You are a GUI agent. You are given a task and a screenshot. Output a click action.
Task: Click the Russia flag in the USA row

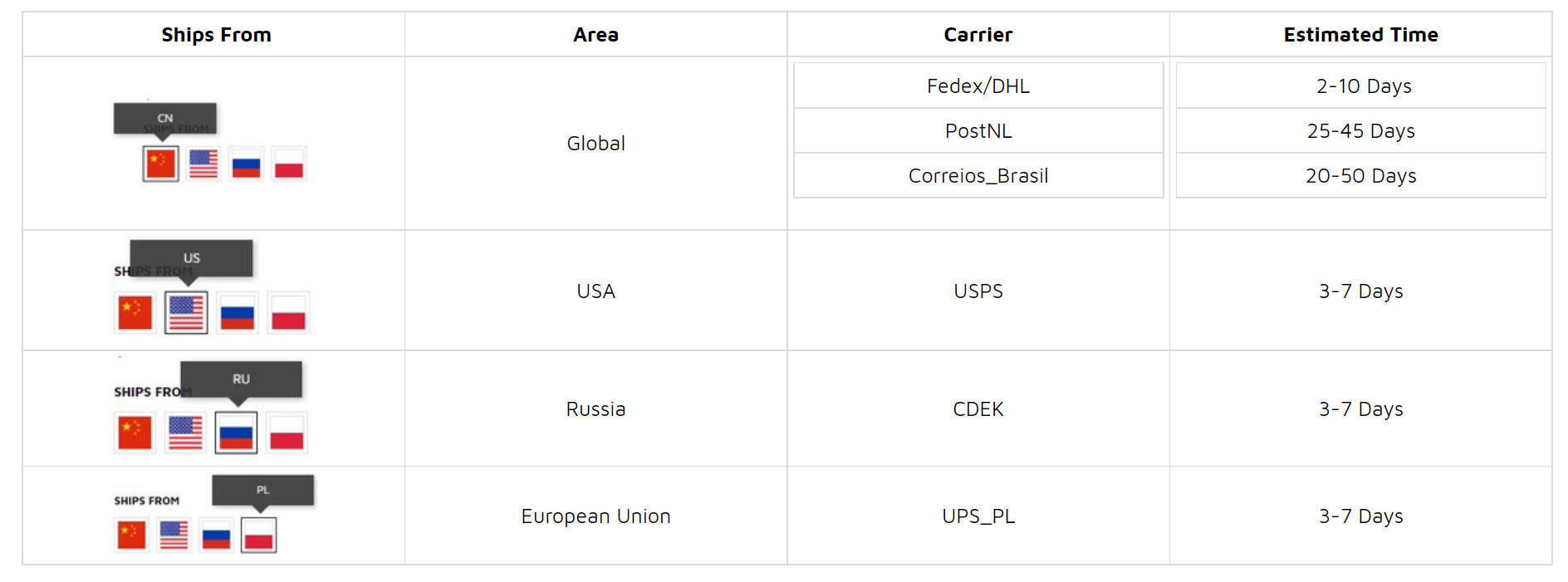(238, 313)
